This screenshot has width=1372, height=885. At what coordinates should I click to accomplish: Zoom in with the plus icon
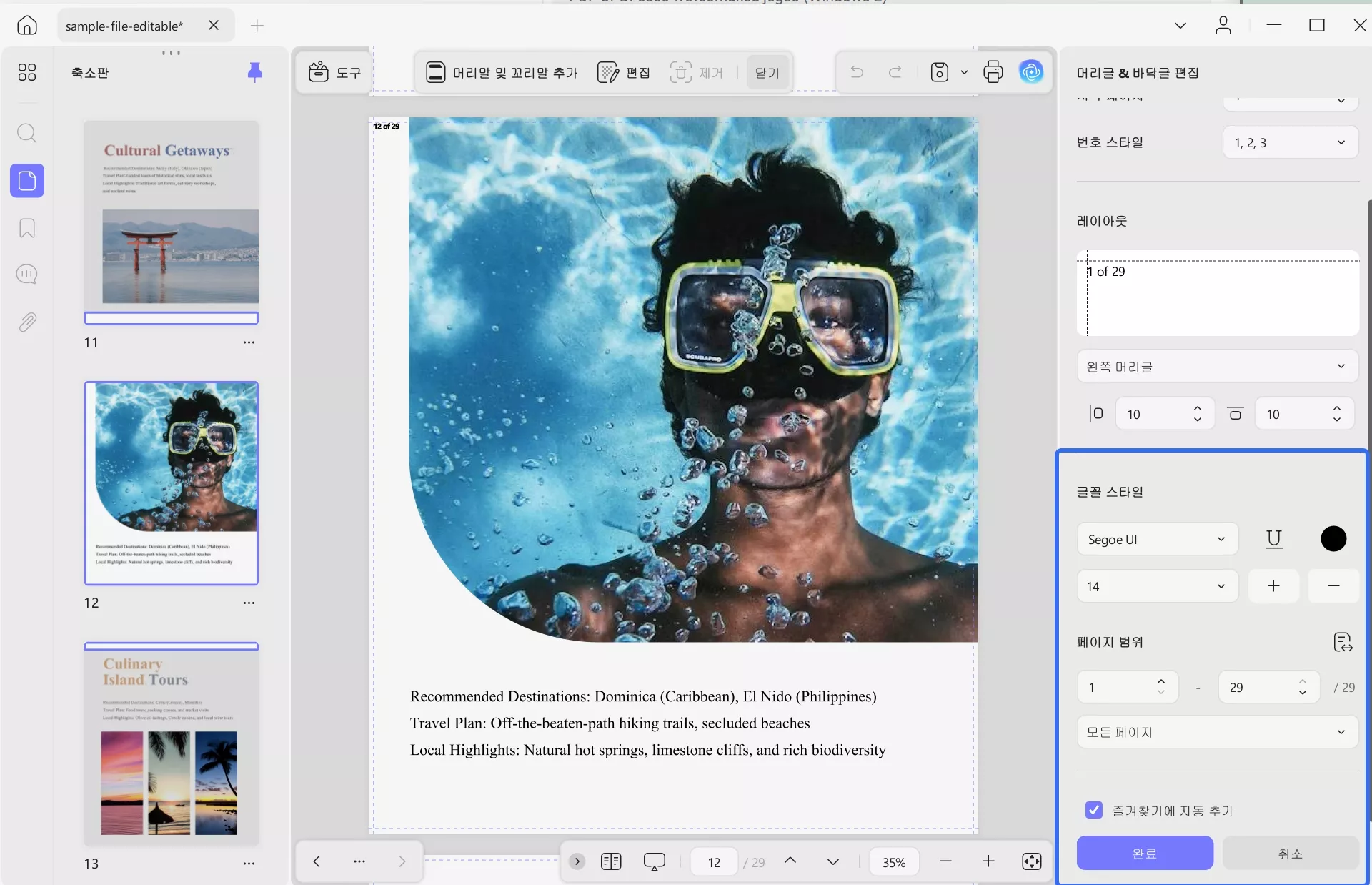pyautogui.click(x=988, y=861)
